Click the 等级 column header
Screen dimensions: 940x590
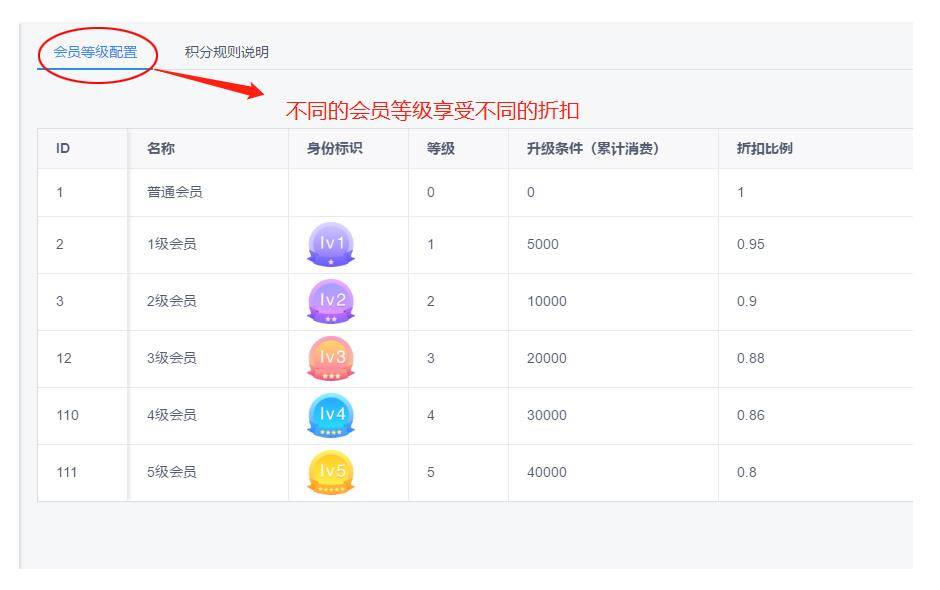(441, 148)
